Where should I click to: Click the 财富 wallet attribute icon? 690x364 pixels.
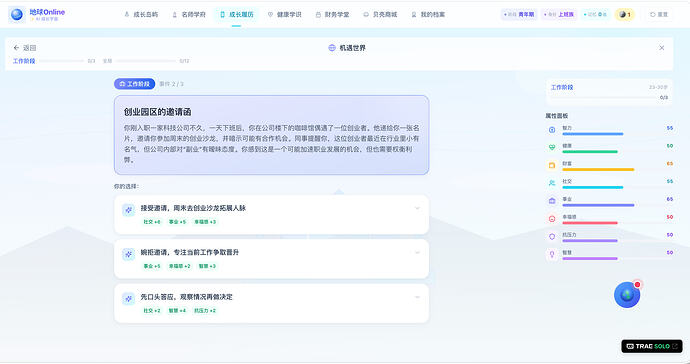[x=552, y=165]
